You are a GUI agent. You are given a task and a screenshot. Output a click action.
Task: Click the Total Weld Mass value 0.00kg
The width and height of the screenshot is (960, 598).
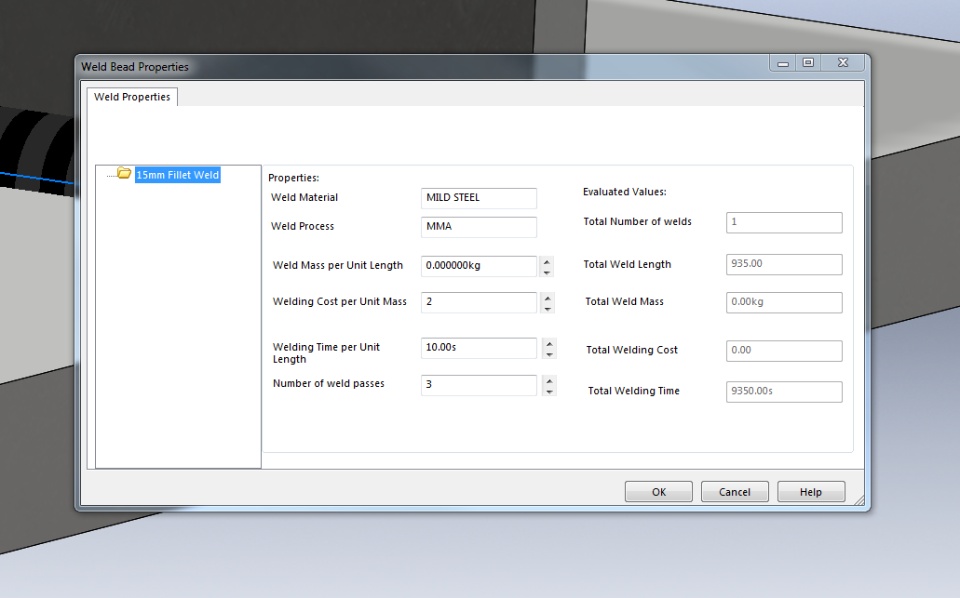(784, 302)
